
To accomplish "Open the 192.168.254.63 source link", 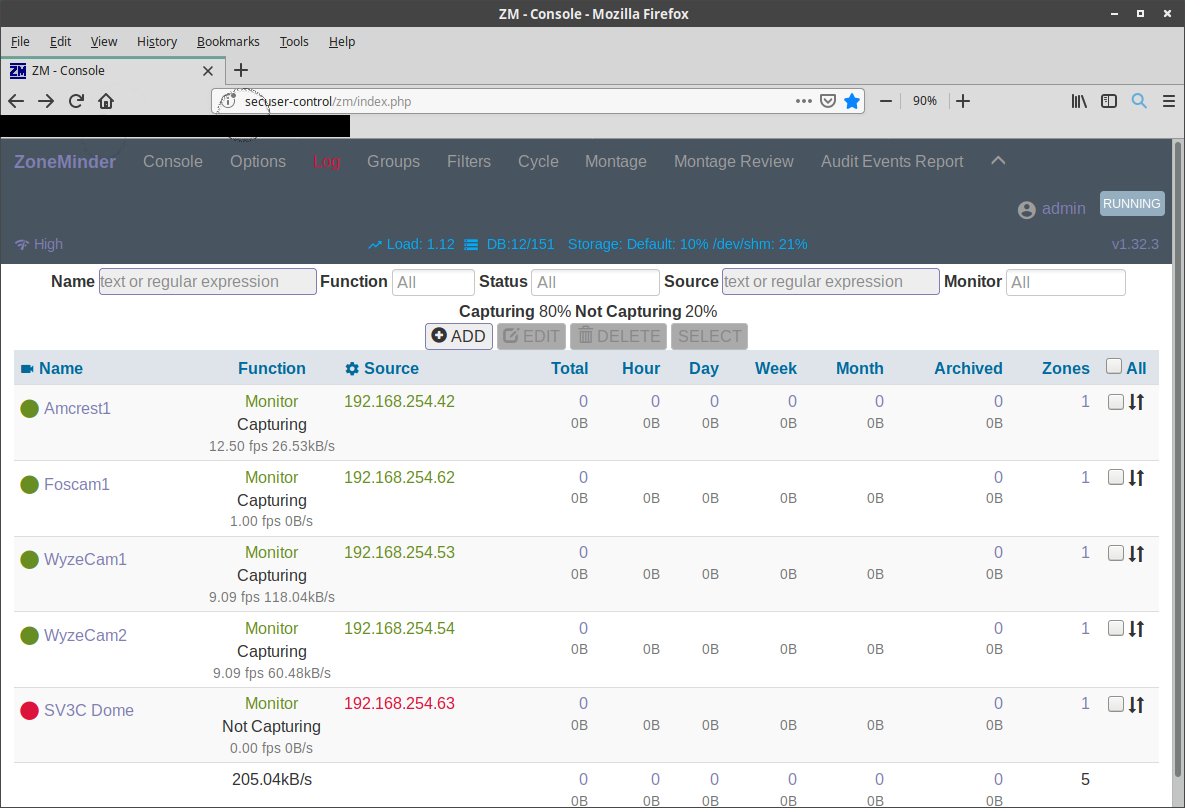I will click(x=399, y=704).
